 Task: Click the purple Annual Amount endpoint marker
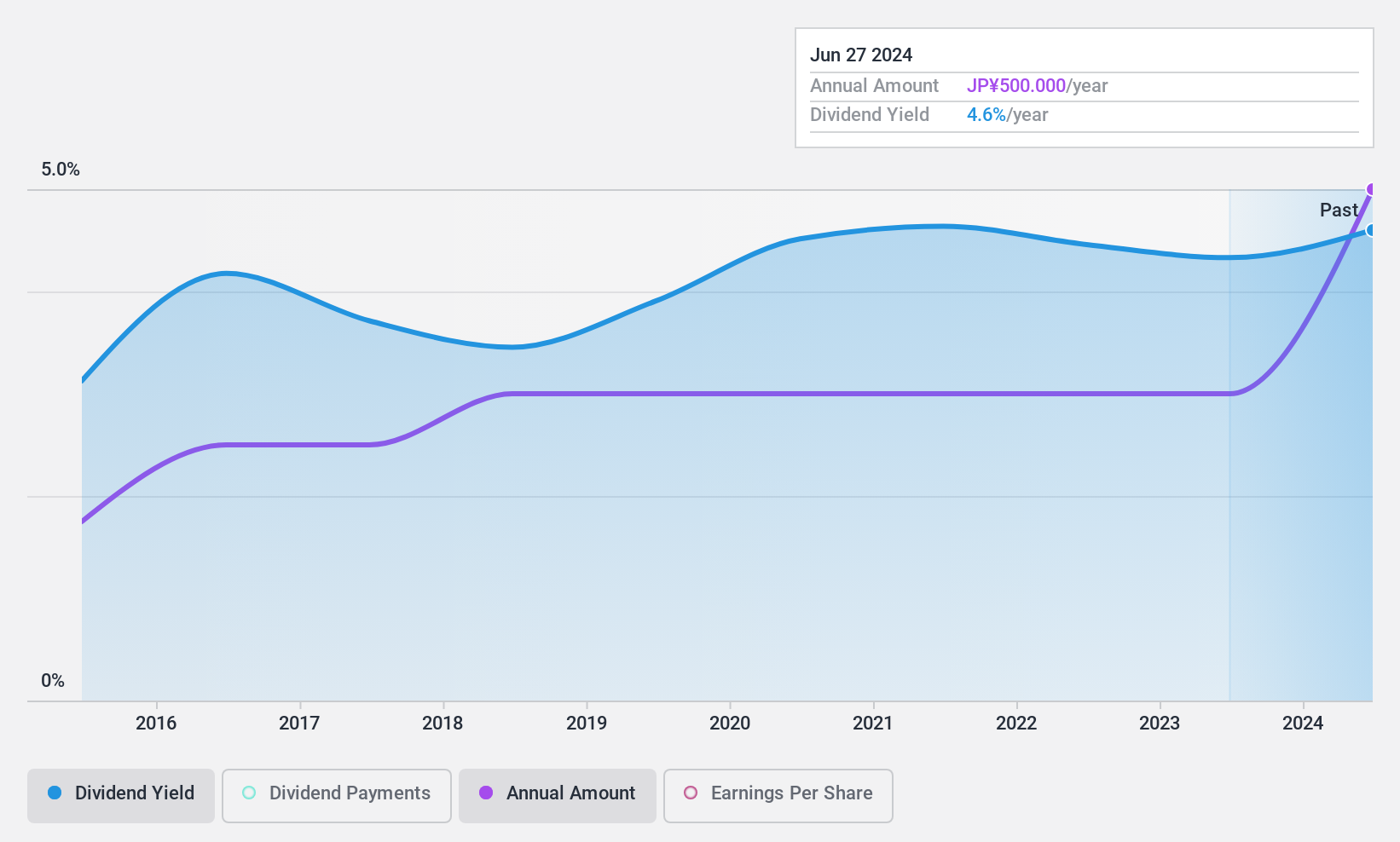(1371, 189)
